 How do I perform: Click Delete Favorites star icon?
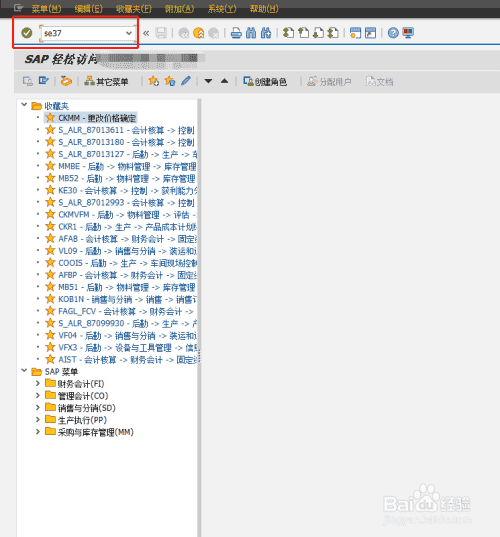(170, 81)
